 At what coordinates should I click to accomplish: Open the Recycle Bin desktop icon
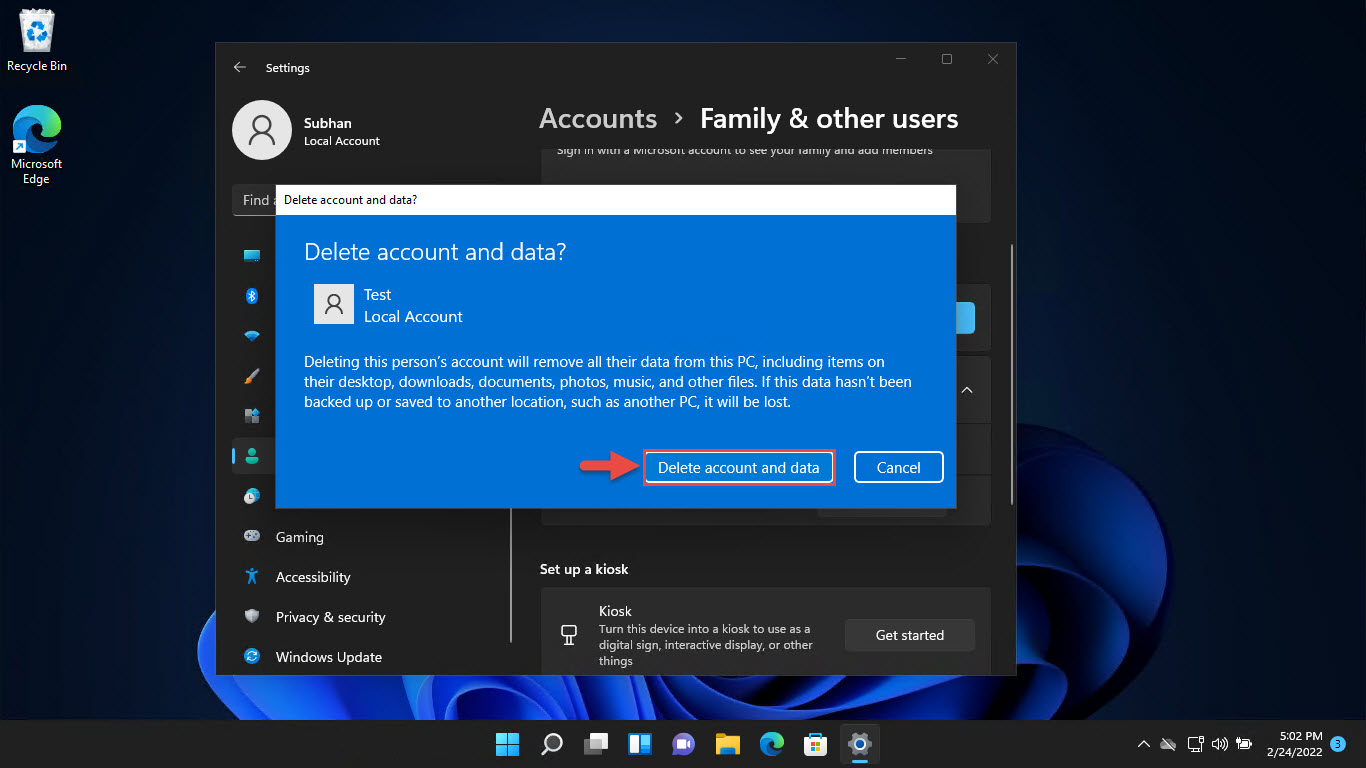pyautogui.click(x=37, y=41)
